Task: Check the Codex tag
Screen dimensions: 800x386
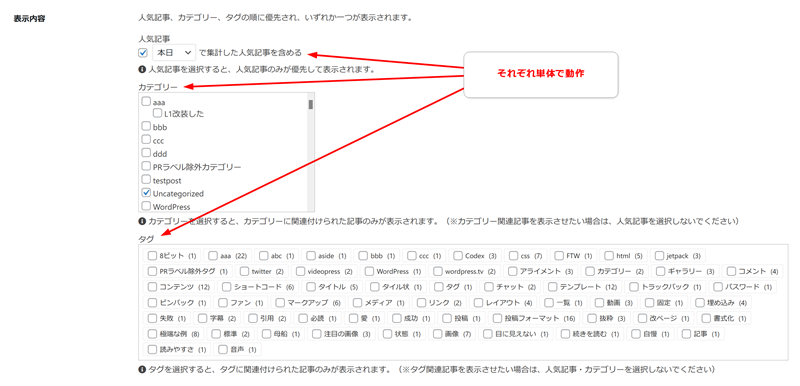Action: pyautogui.click(x=458, y=255)
